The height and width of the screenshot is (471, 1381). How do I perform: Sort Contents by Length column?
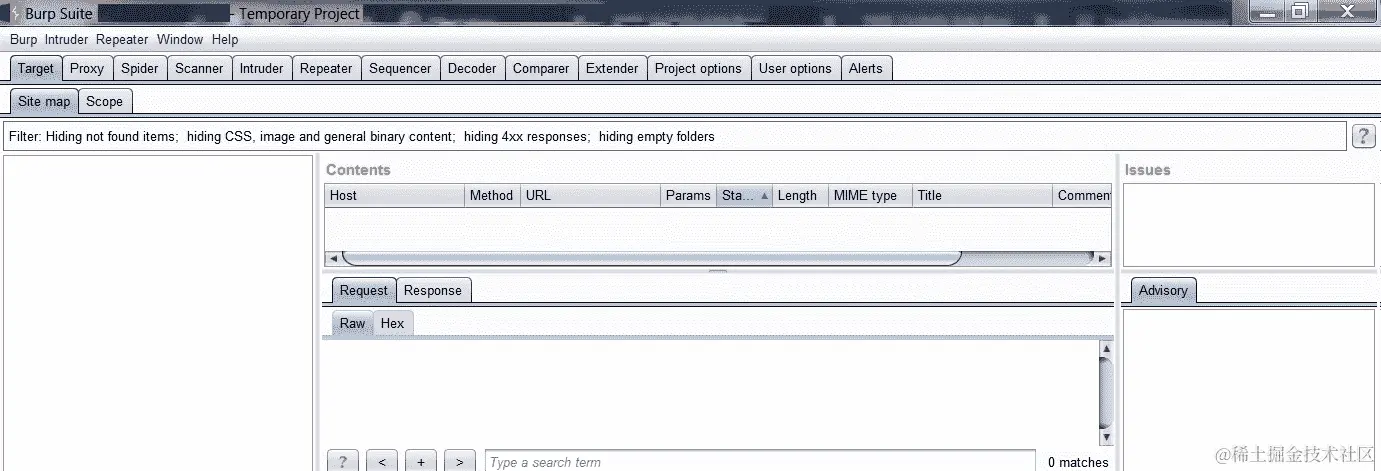point(801,196)
